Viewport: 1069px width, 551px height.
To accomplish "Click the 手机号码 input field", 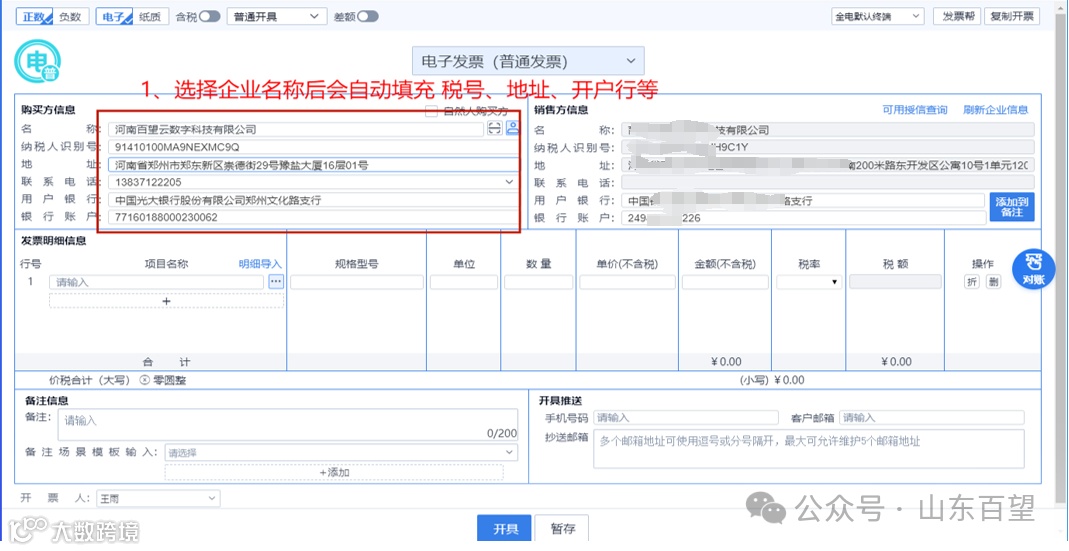I will pos(686,417).
